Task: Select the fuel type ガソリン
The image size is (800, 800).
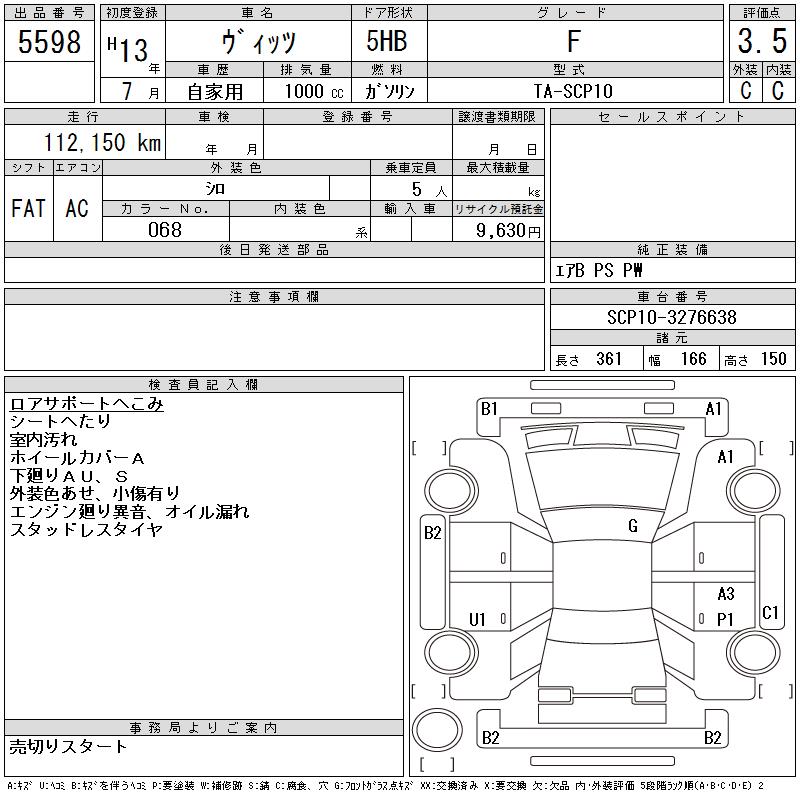Action: coord(389,91)
